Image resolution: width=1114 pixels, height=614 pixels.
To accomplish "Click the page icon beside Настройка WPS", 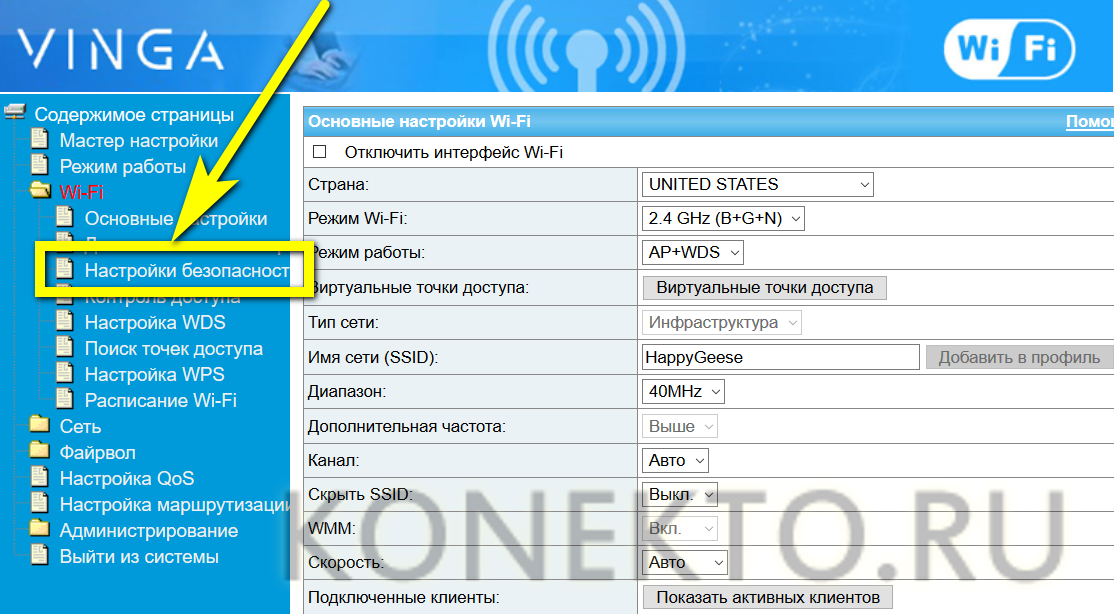I will (x=65, y=373).
